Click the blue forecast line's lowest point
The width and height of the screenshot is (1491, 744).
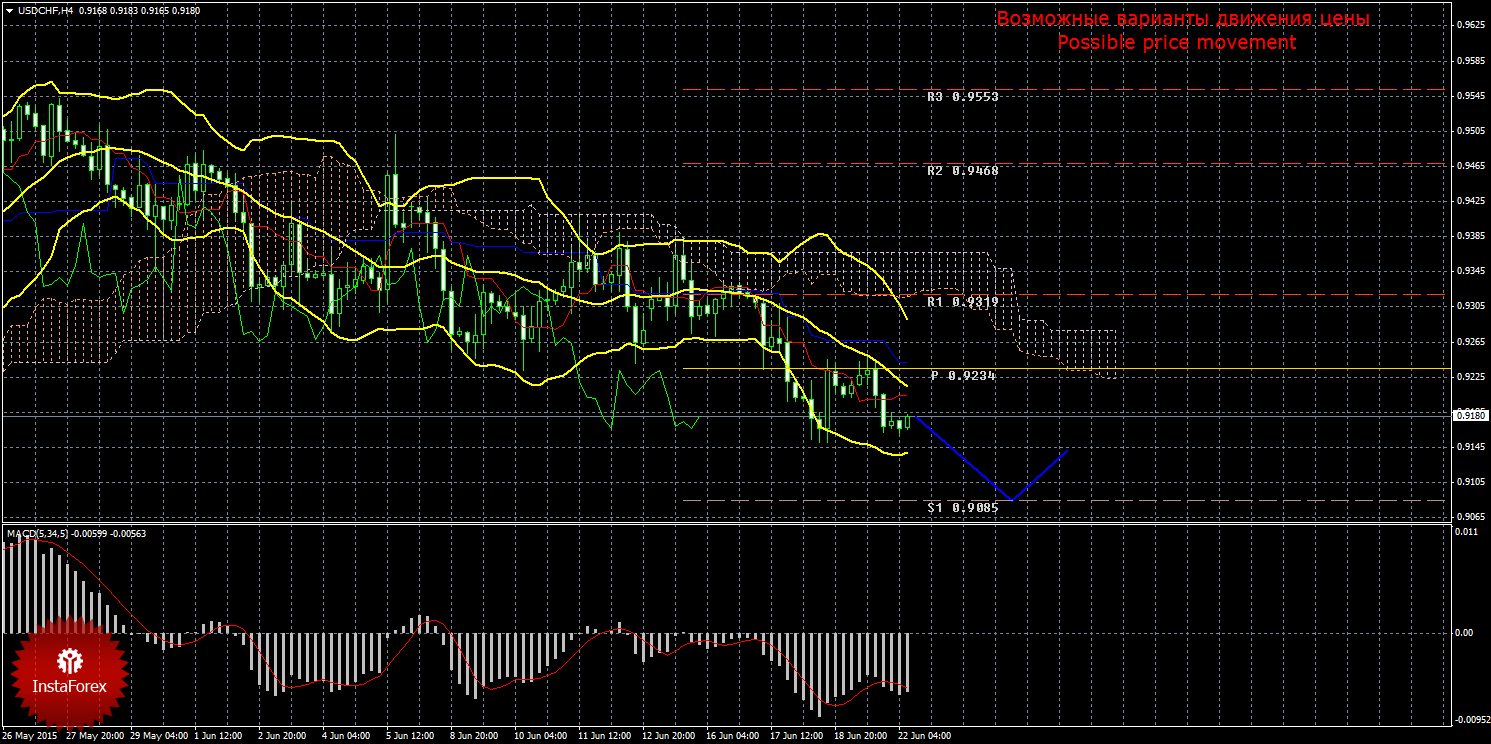click(1012, 498)
